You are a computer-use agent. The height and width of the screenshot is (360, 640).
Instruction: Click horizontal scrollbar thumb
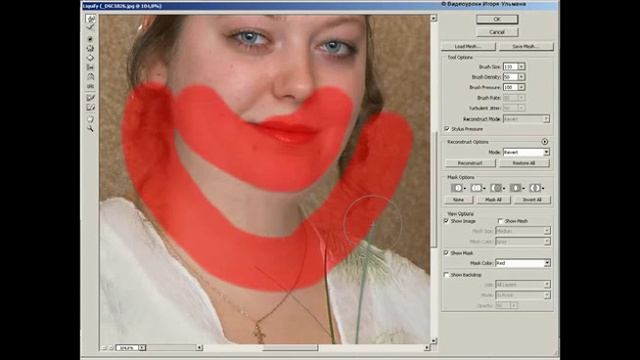click(x=290, y=348)
